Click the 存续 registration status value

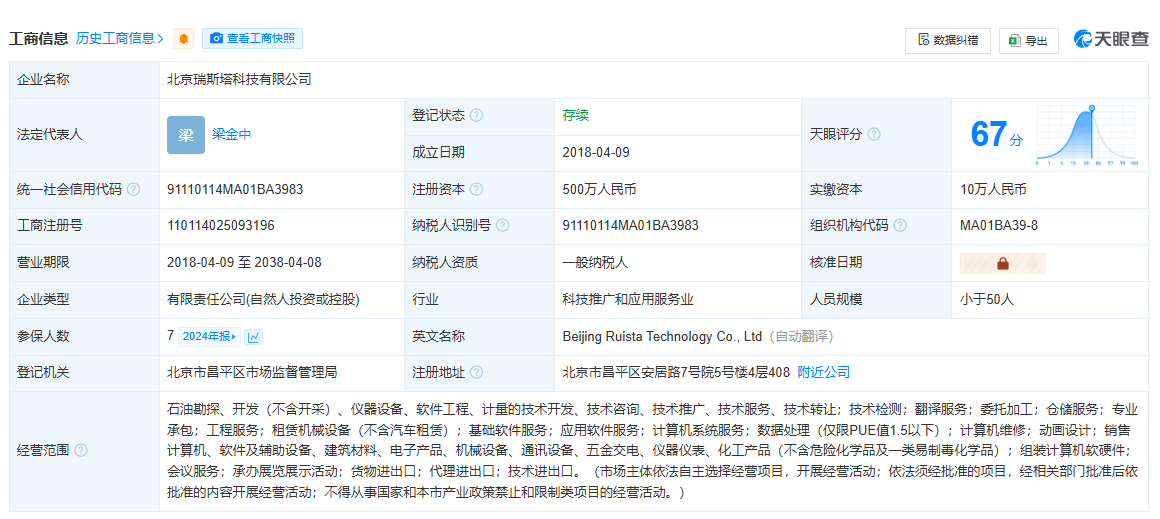576,116
